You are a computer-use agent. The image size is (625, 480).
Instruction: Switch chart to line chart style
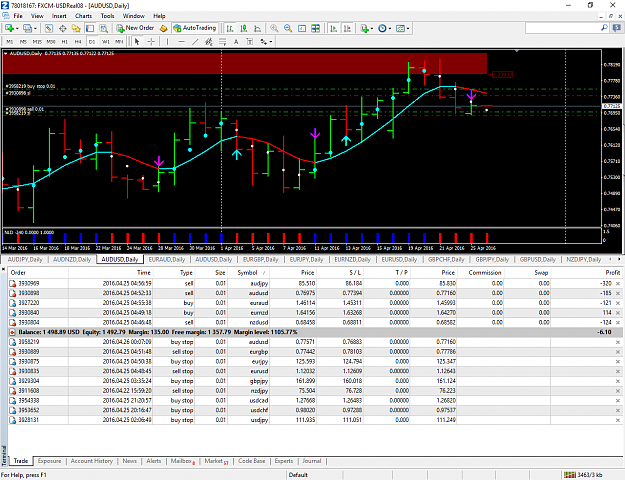point(257,28)
